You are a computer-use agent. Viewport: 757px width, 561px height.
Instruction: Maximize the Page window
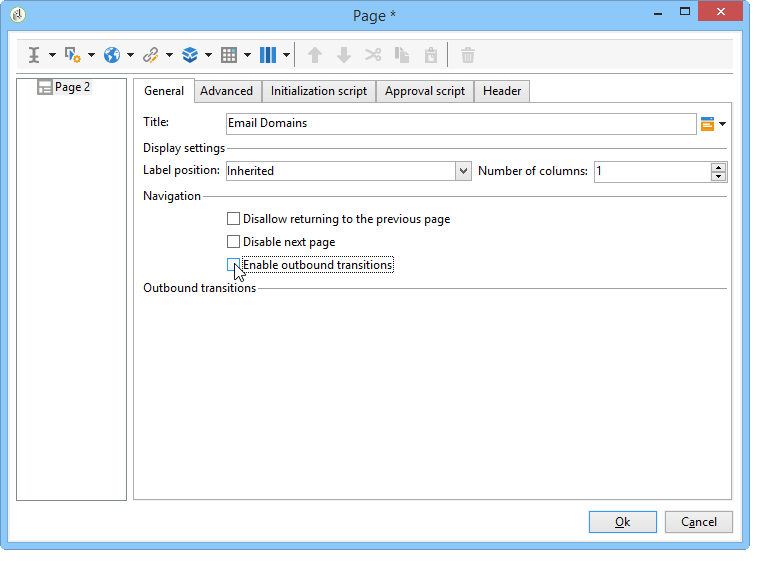tap(685, 12)
